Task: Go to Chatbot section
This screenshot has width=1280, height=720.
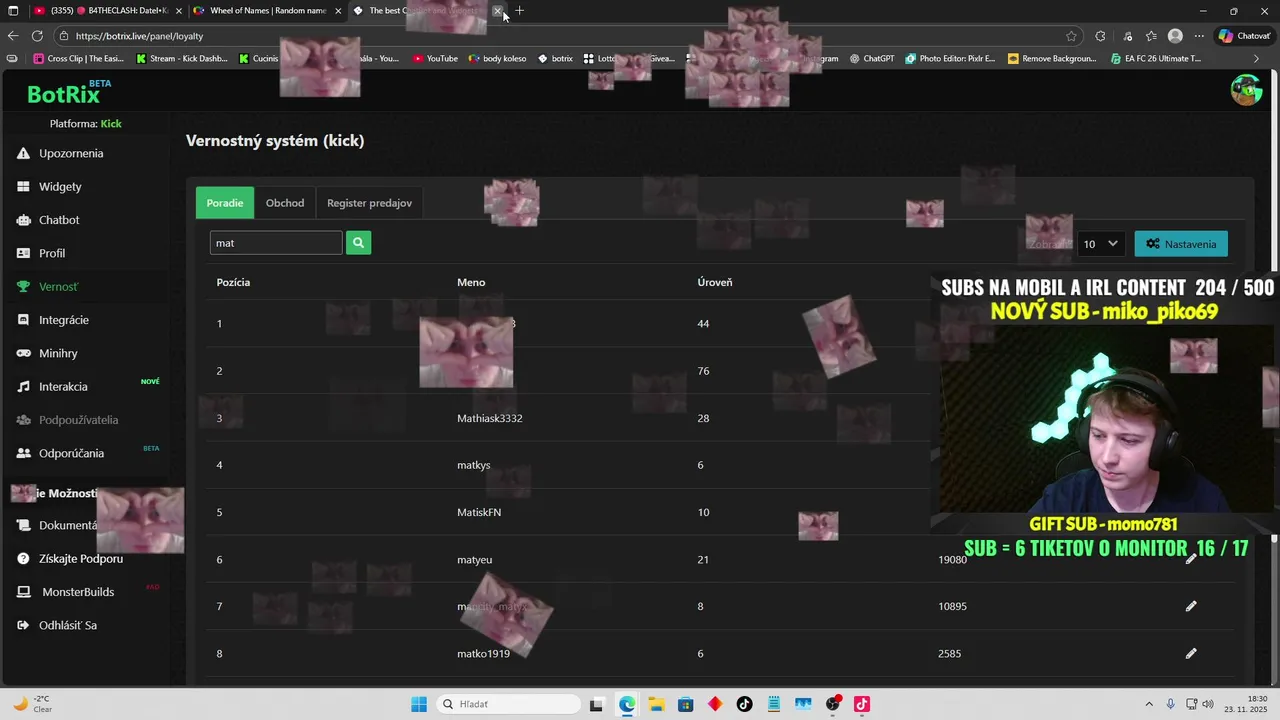Action: tap(59, 220)
